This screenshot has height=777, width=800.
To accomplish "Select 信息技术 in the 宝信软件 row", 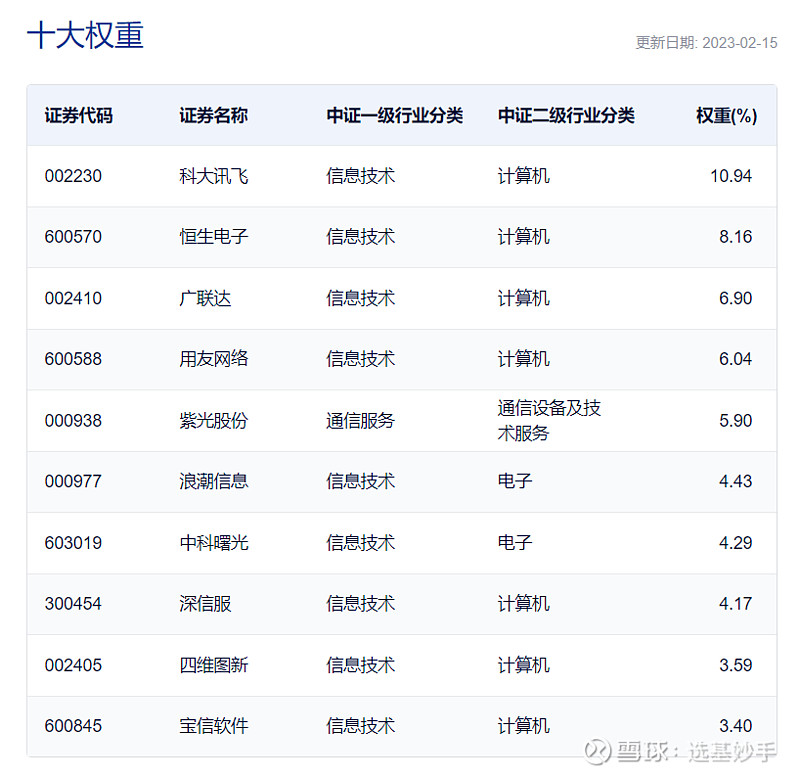I will (x=361, y=726).
